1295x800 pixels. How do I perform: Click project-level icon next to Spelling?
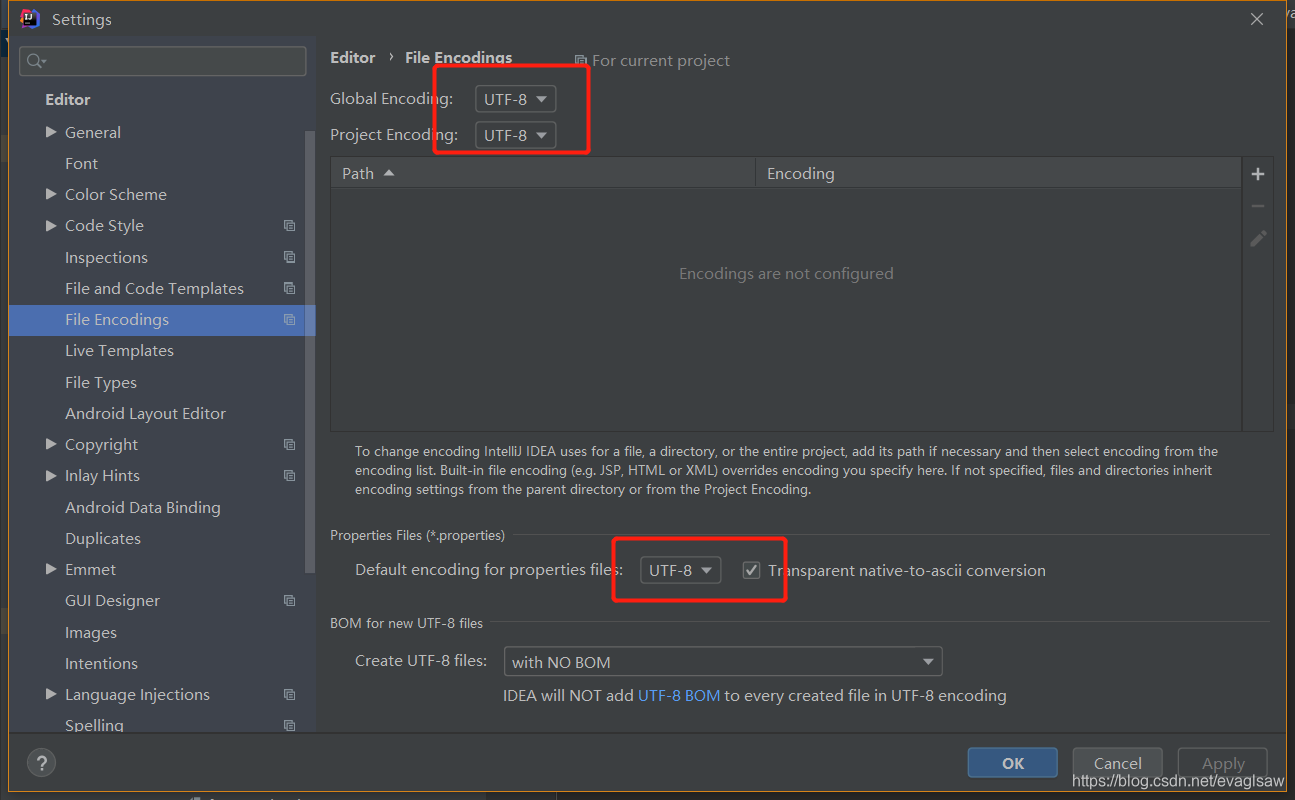289,726
